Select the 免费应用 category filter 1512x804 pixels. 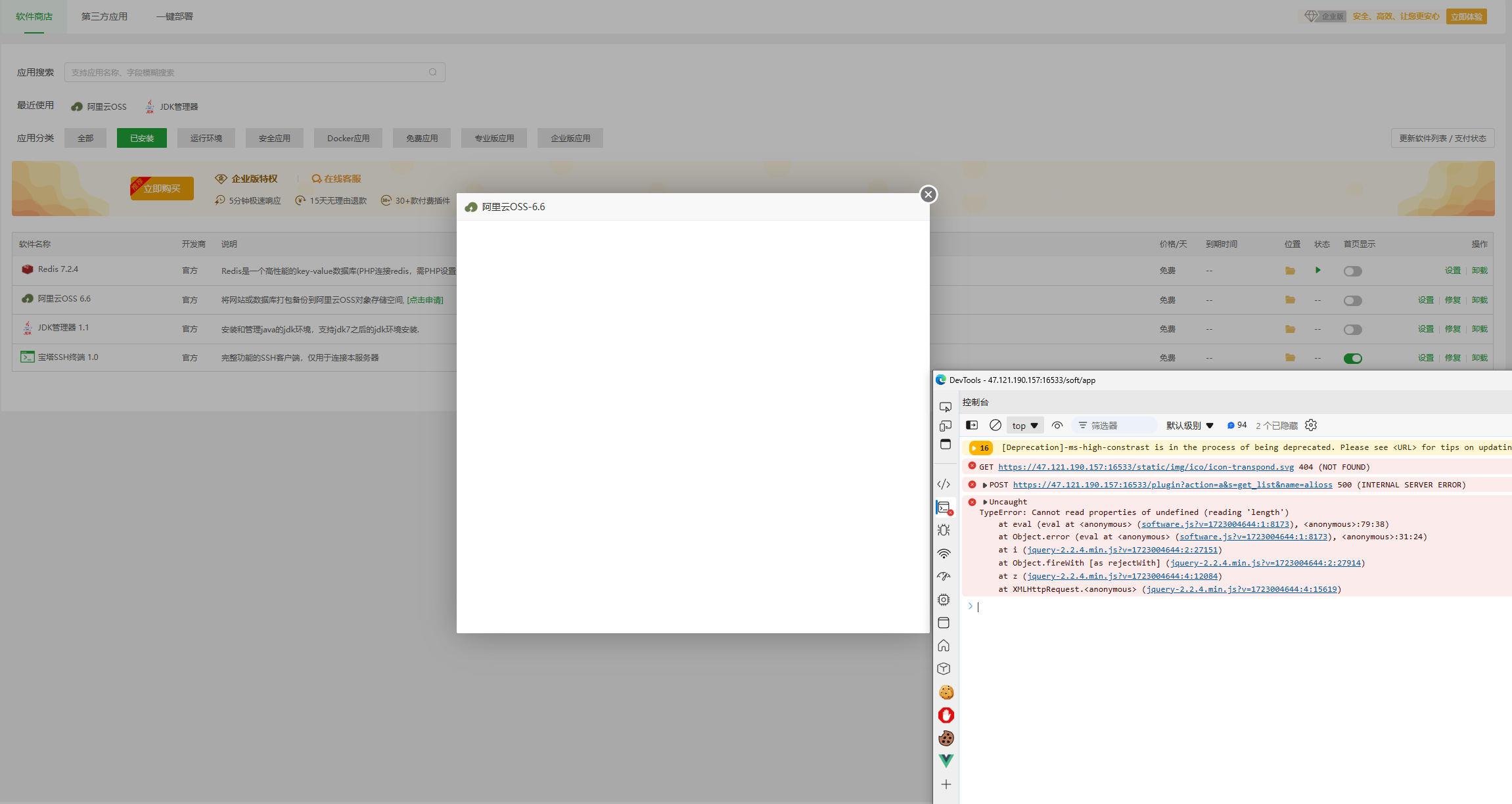click(422, 138)
